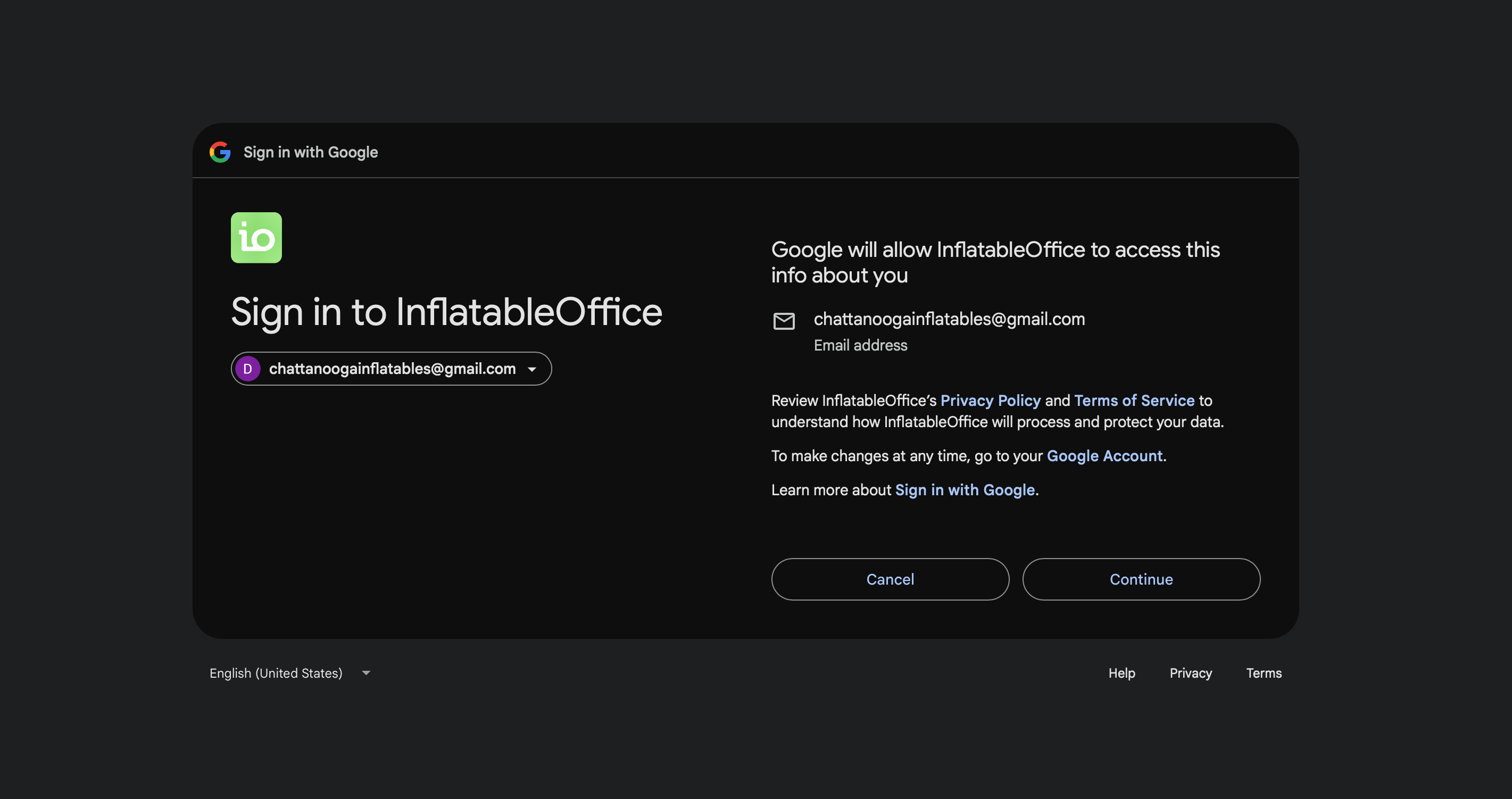
Task: Click the Sign in to InflatableOffice heading
Action: point(446,312)
